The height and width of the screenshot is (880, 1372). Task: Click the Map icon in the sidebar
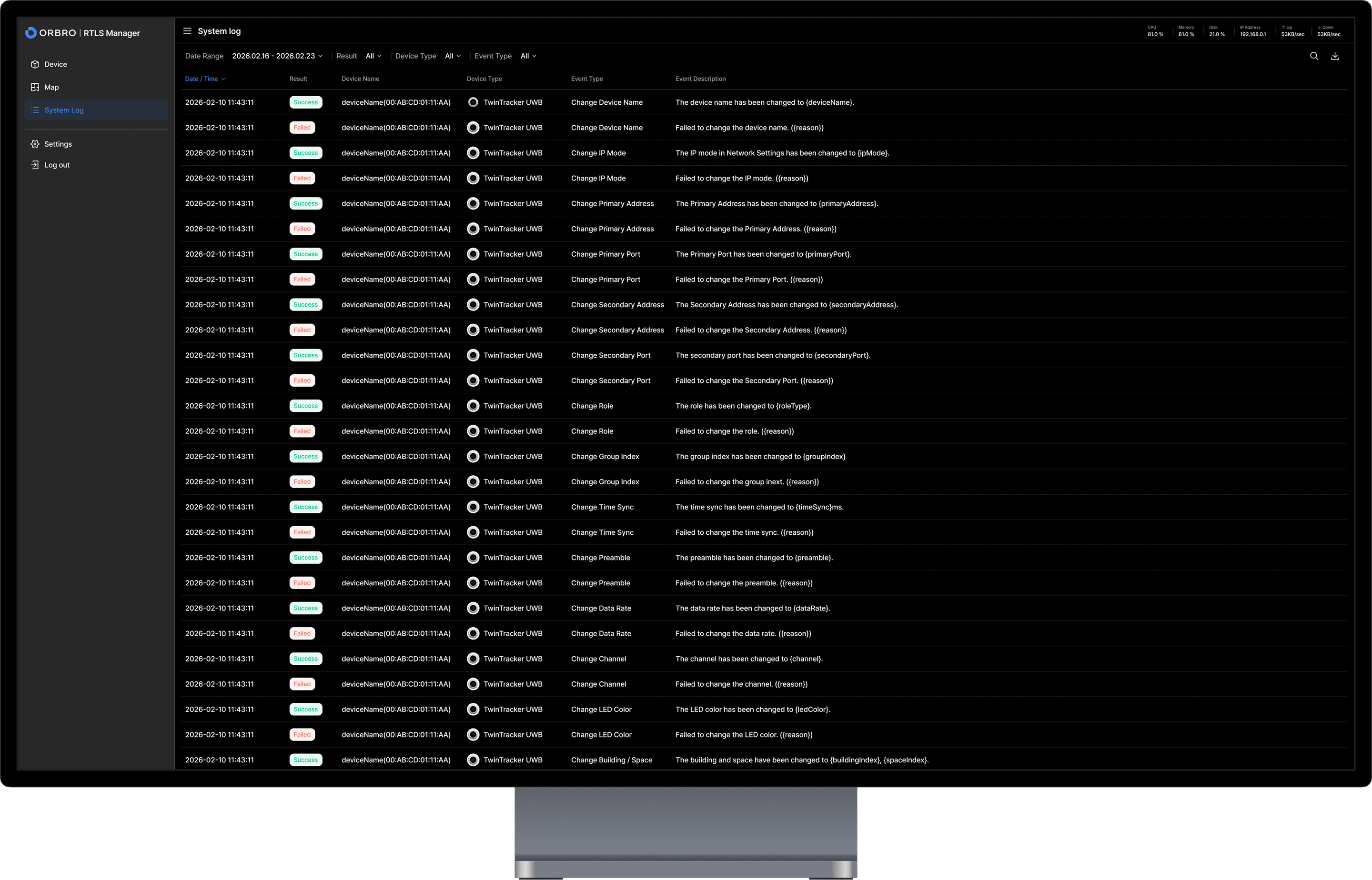[35, 87]
